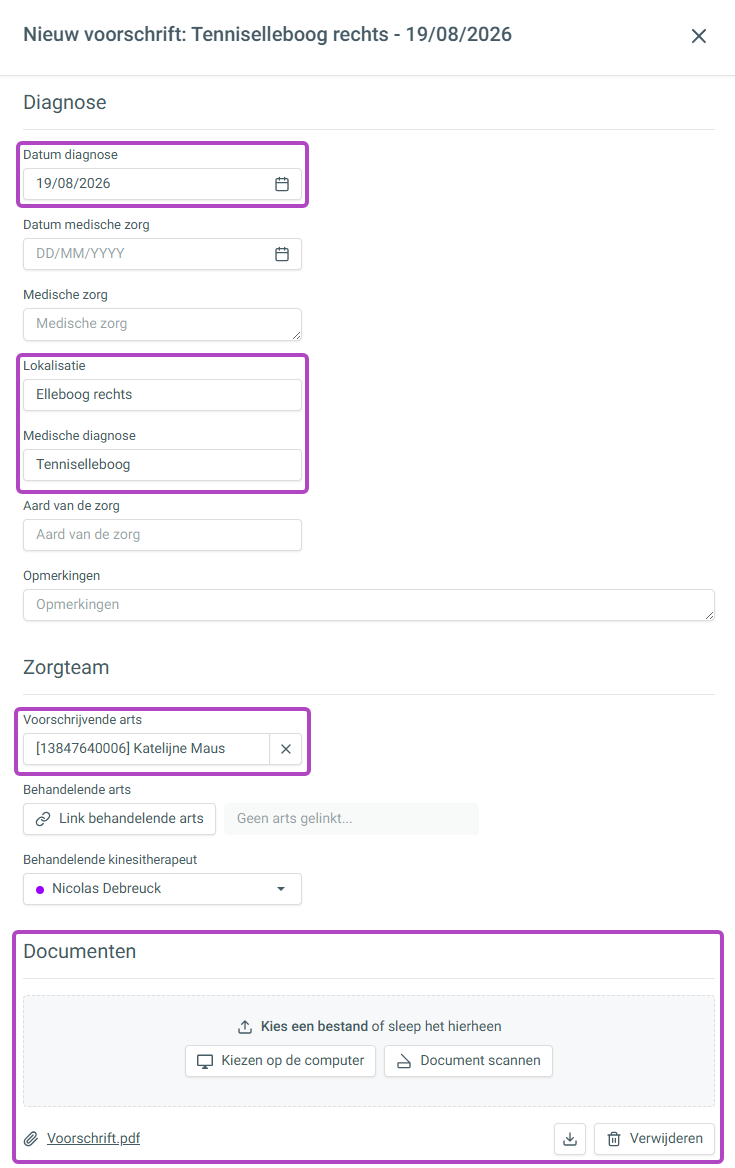Download the Voorschrift.pdf file
Viewport: 735px width, 1168px height.
[570, 1138]
